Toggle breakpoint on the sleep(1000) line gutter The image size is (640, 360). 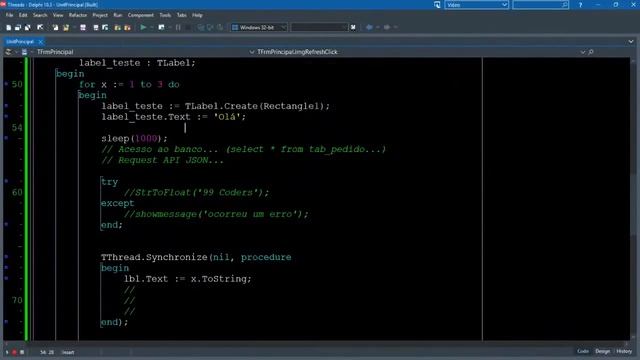tap(6, 138)
